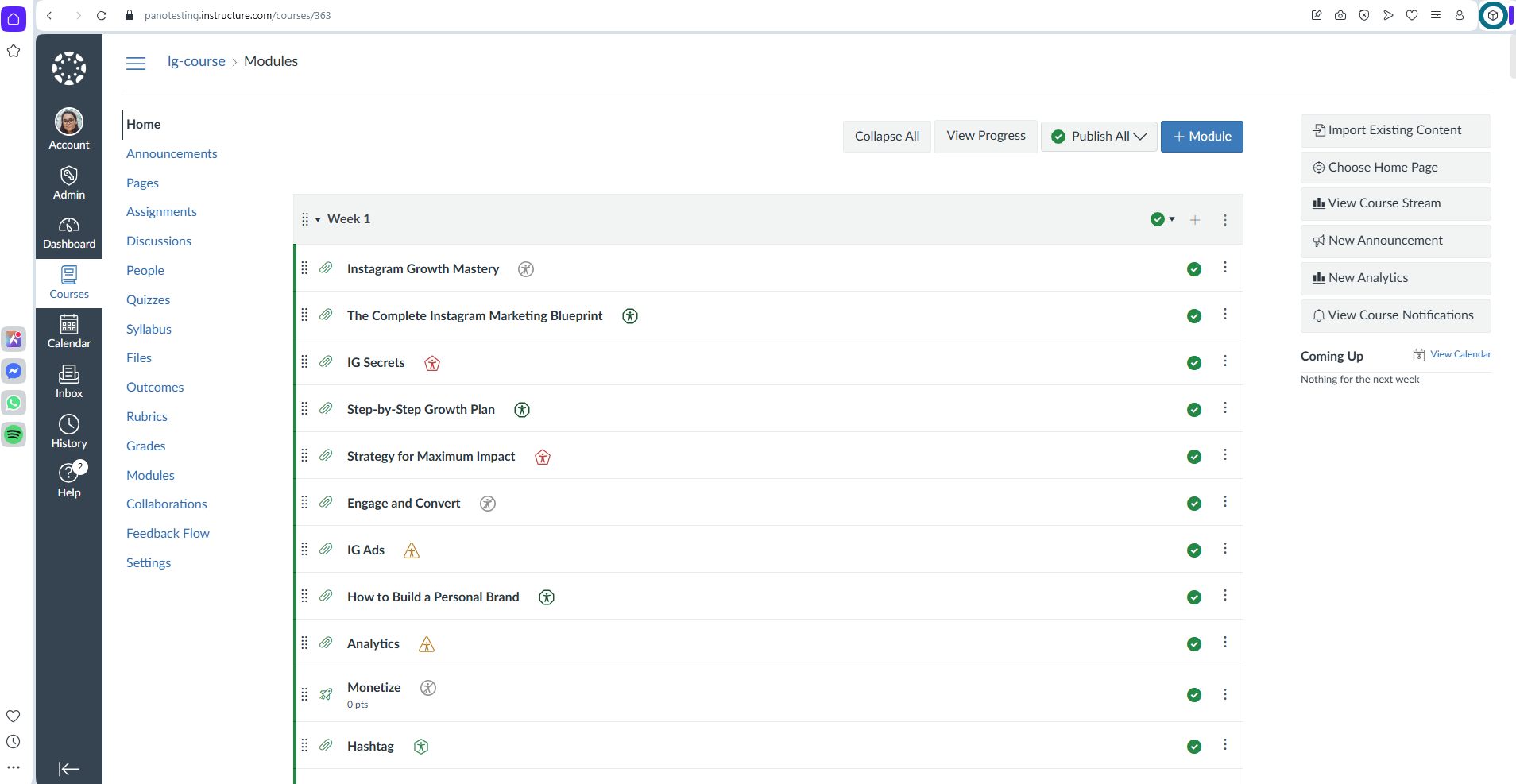This screenshot has height=784, width=1516.
Task: Open The Complete Instagram Marketing Blueprint item
Action: [475, 316]
